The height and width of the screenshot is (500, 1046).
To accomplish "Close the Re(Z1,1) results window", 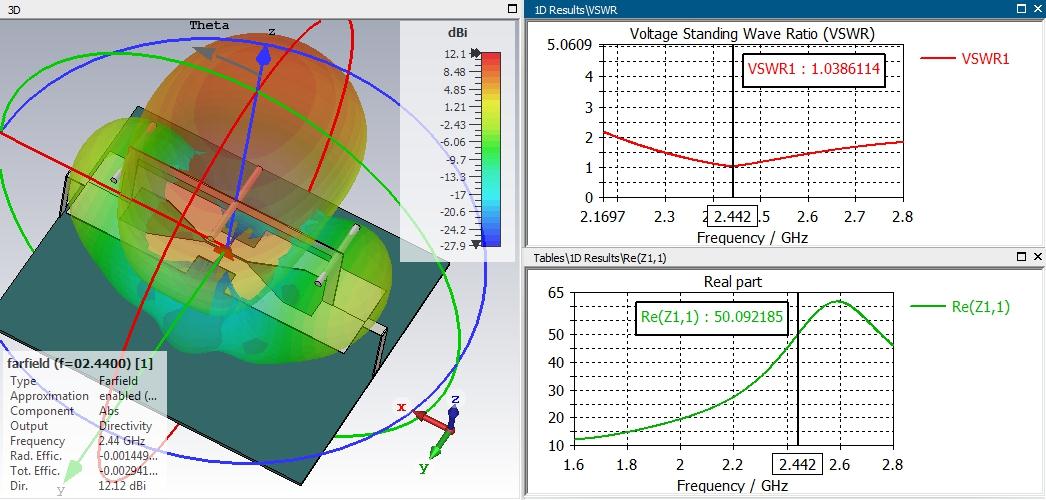I will click(x=1037, y=257).
